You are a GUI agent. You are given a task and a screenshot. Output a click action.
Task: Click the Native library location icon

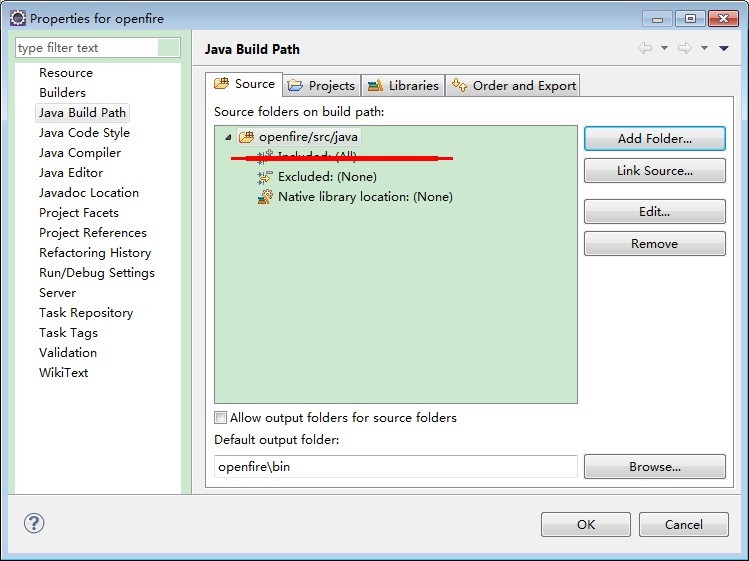(265, 197)
